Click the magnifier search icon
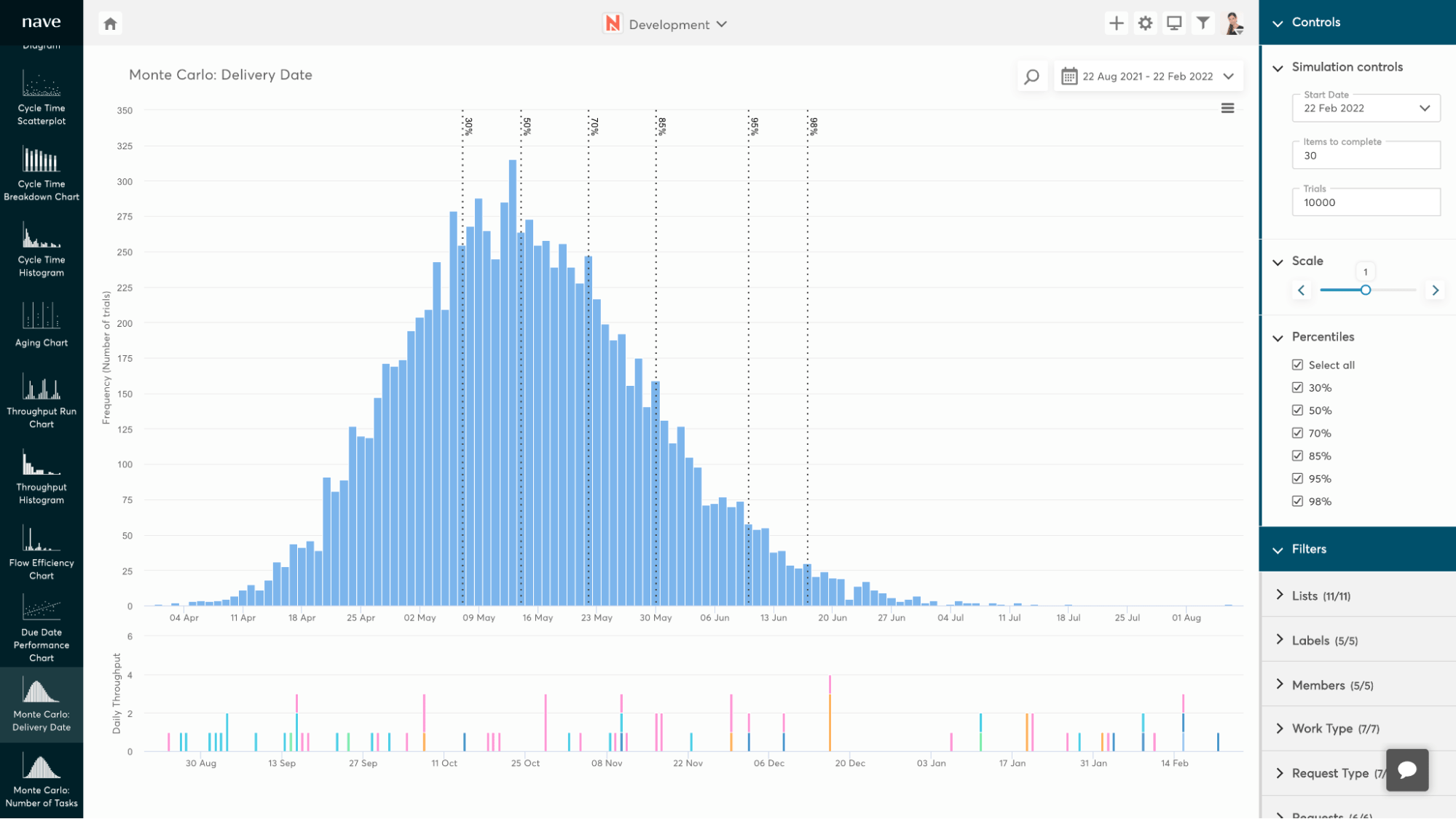 click(1031, 76)
